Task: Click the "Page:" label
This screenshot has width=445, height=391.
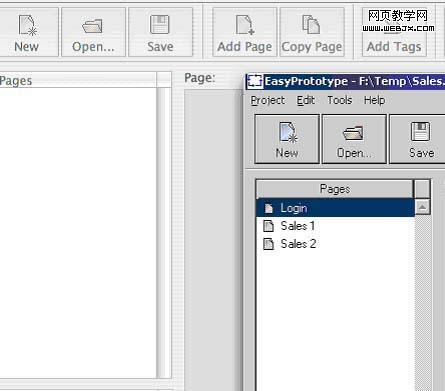Action: [200, 78]
